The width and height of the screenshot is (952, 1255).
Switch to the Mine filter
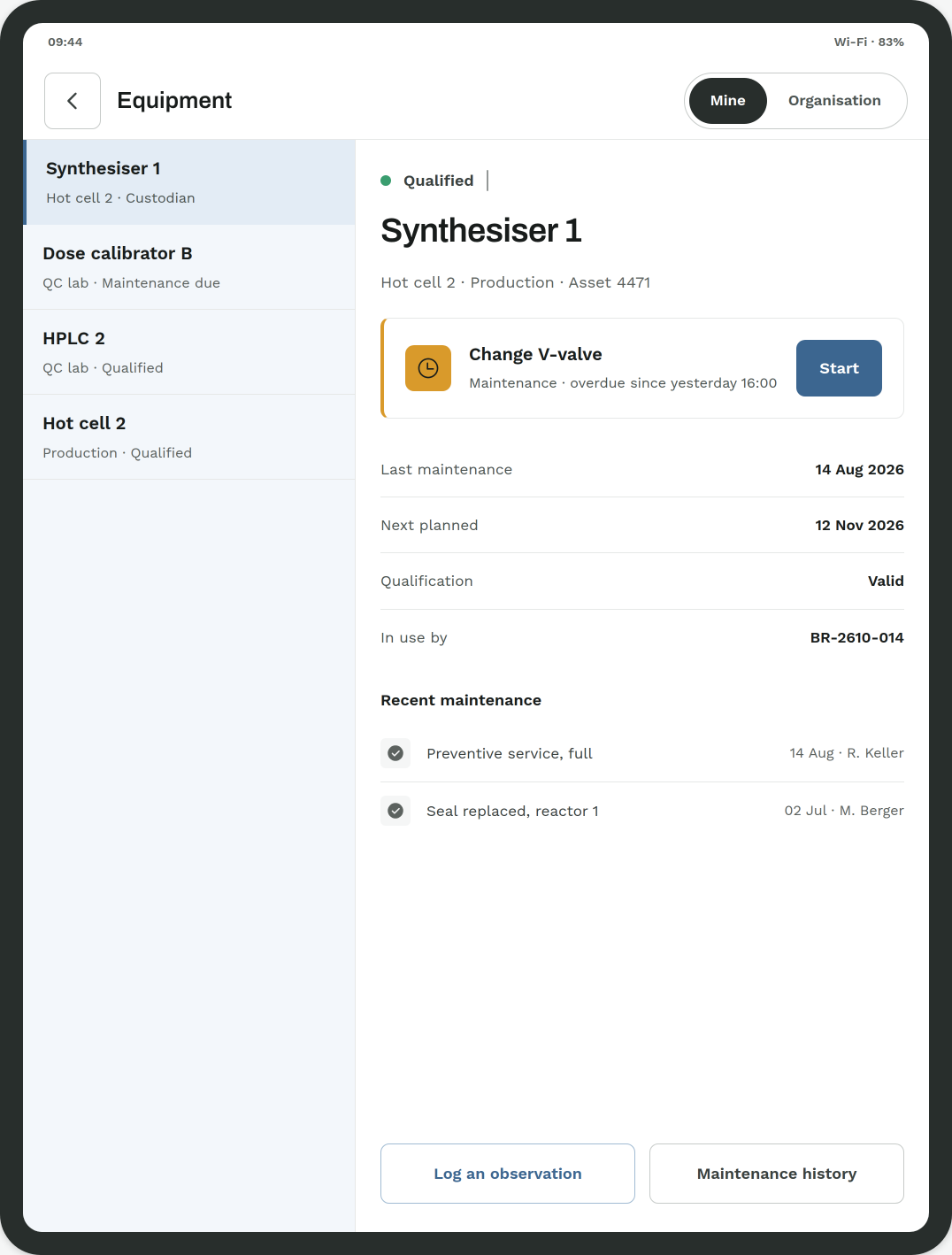[727, 101]
